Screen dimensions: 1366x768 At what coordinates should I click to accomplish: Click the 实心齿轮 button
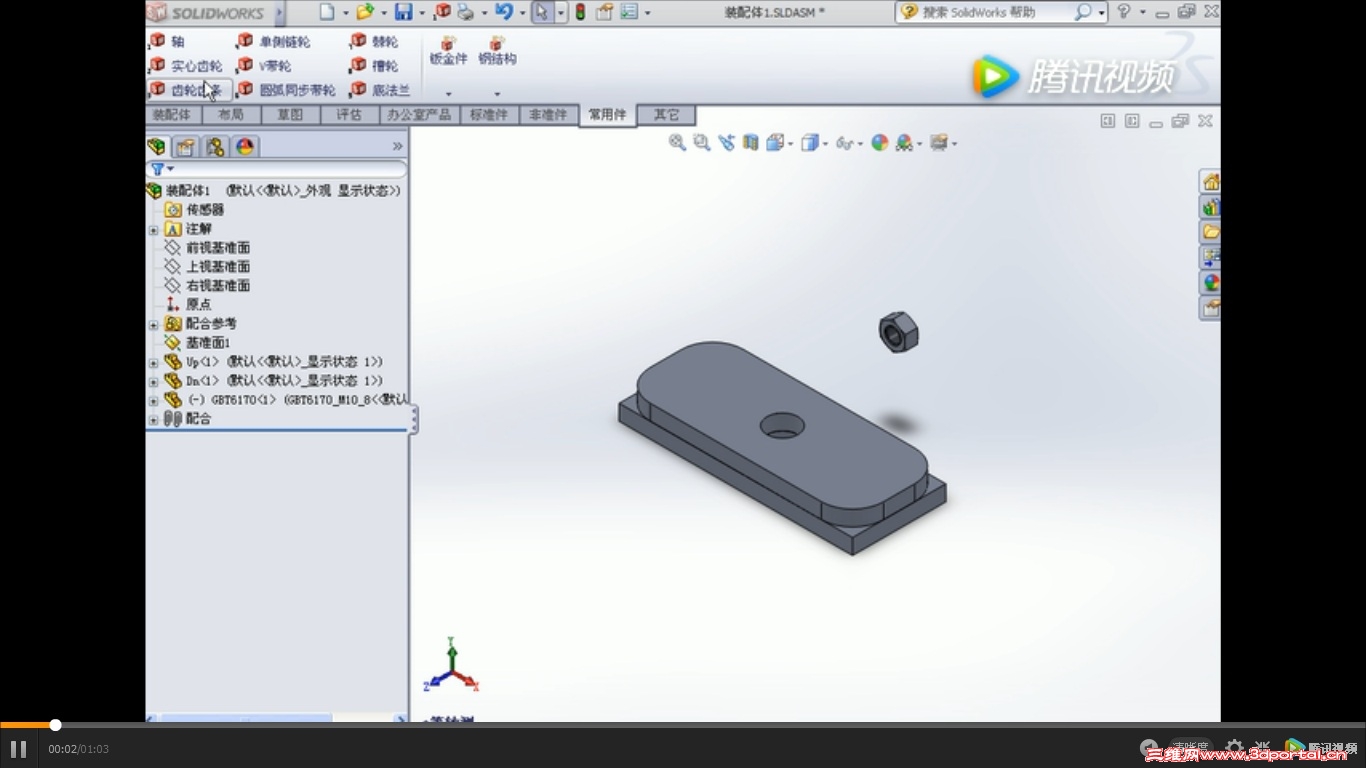[x=186, y=66]
